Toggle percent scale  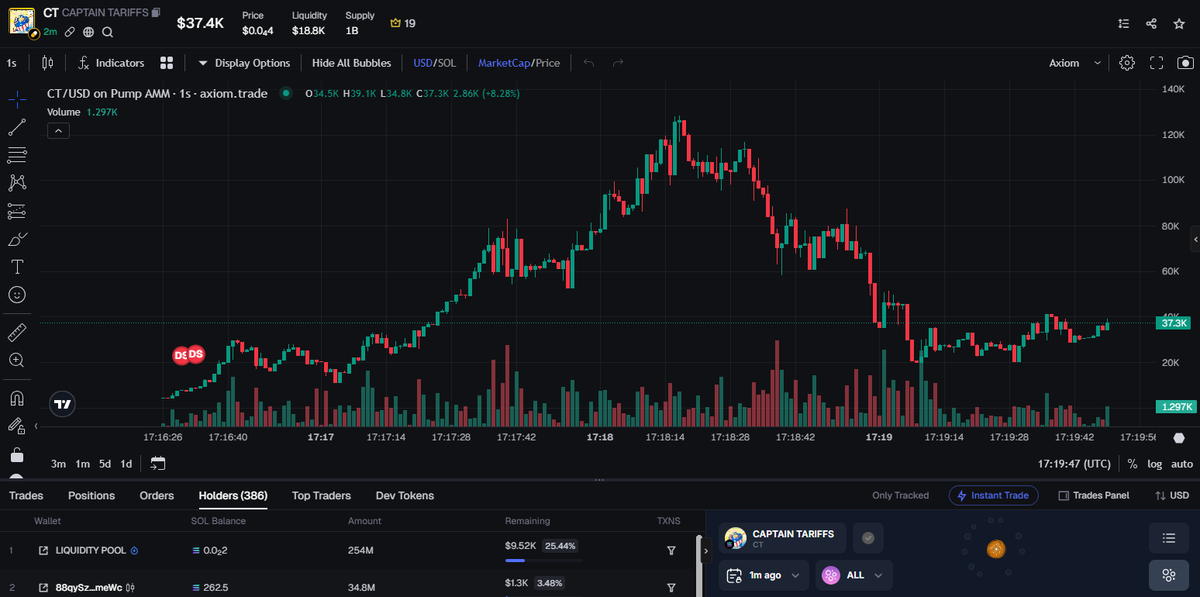tap(1132, 464)
